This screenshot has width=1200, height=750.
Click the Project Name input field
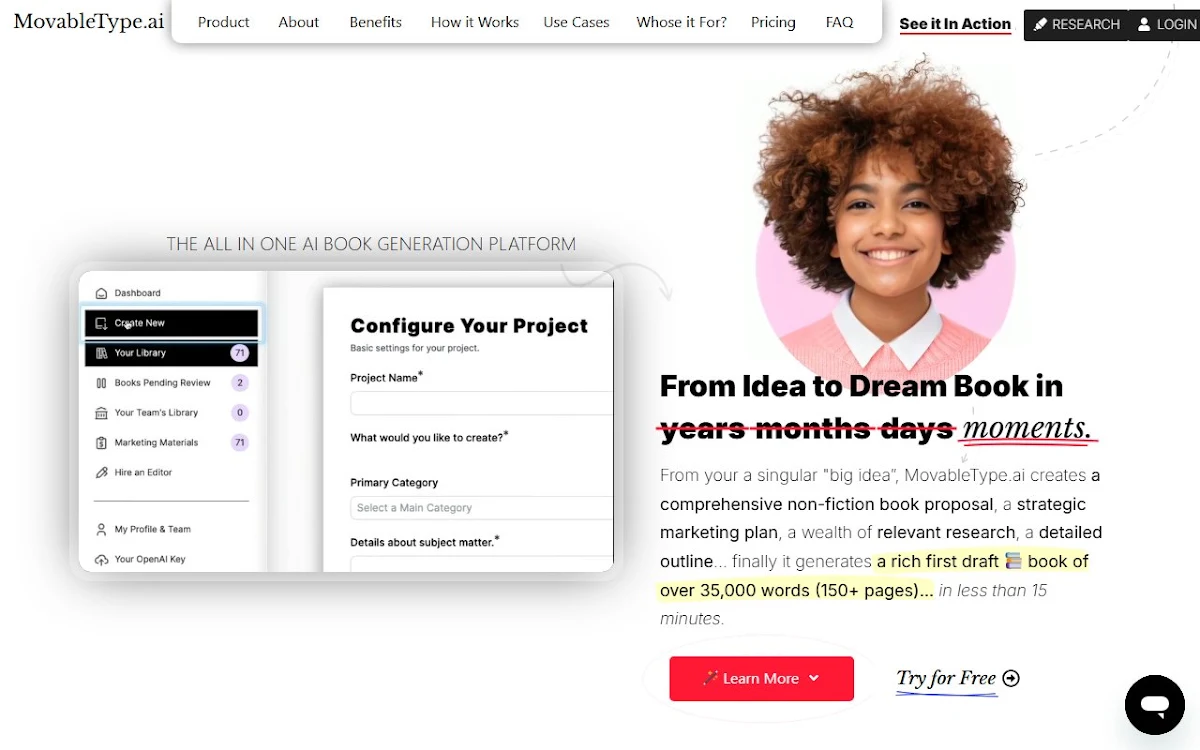(x=481, y=403)
